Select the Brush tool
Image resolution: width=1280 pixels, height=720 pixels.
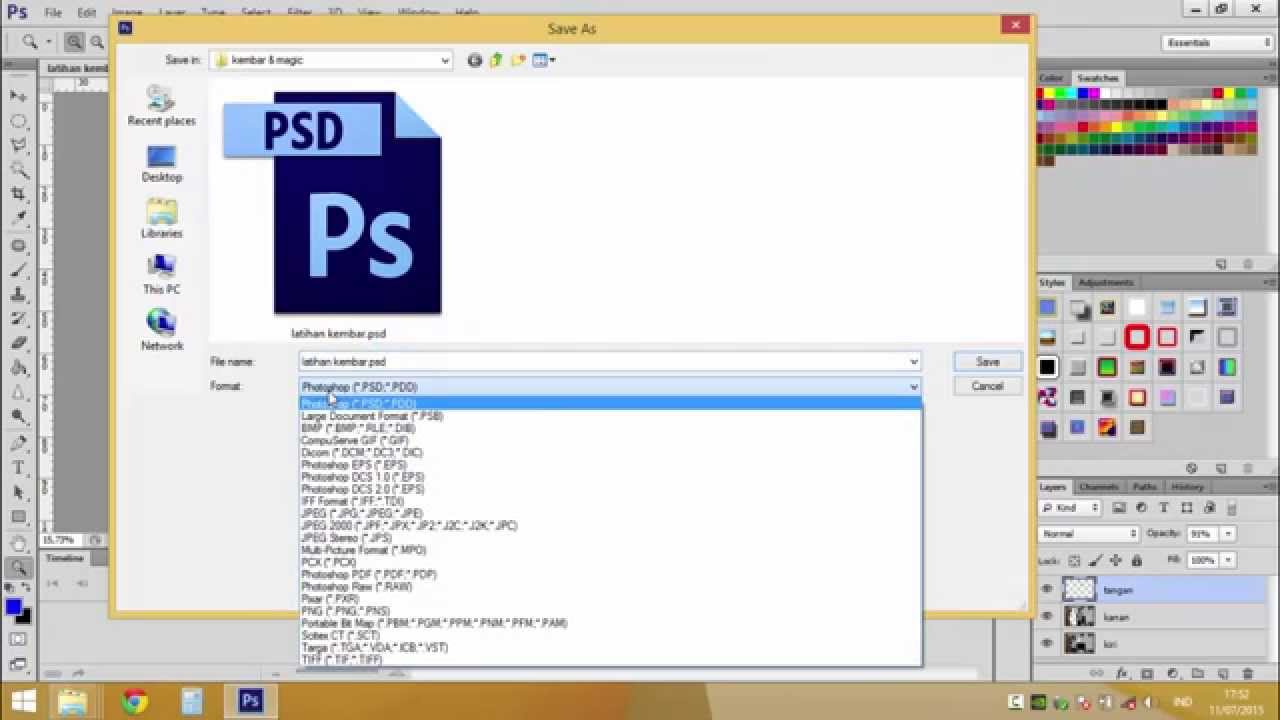click(x=18, y=270)
